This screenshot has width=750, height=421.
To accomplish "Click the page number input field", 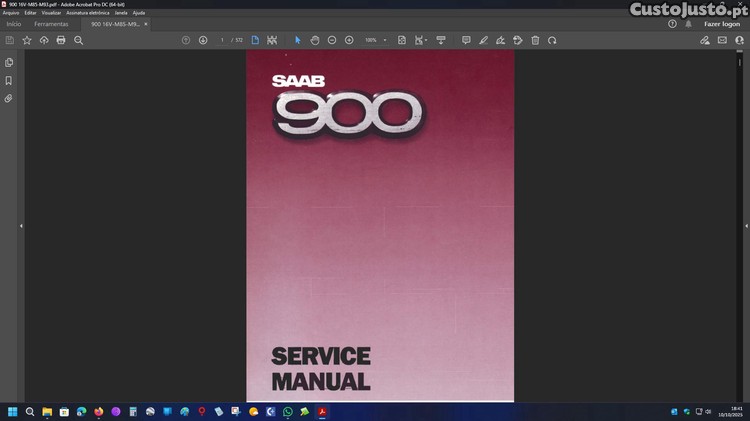I will click(x=222, y=40).
